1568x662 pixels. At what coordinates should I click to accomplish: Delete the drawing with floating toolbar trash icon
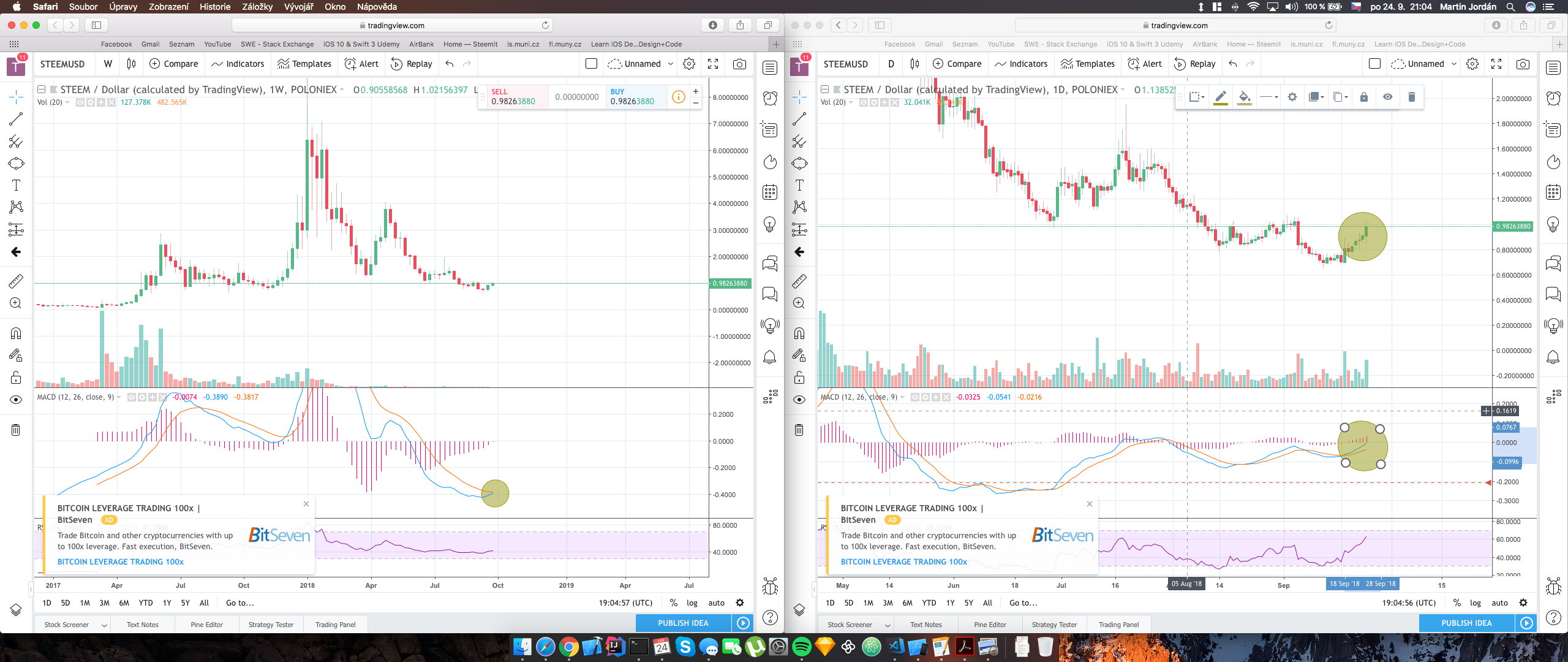pyautogui.click(x=1411, y=97)
